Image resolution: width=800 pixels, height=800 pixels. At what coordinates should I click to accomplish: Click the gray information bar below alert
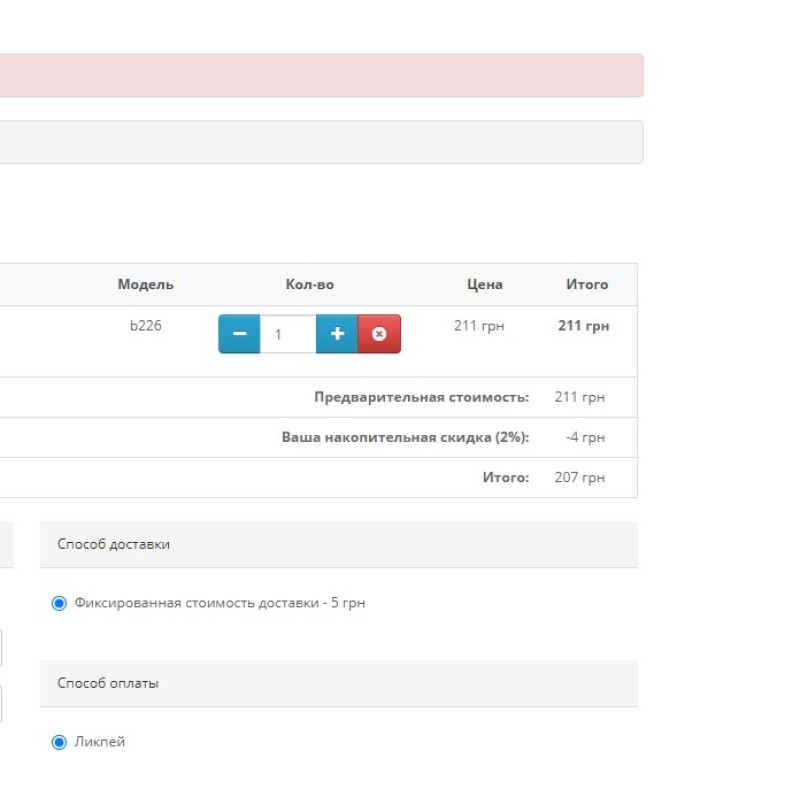pyautogui.click(x=320, y=142)
